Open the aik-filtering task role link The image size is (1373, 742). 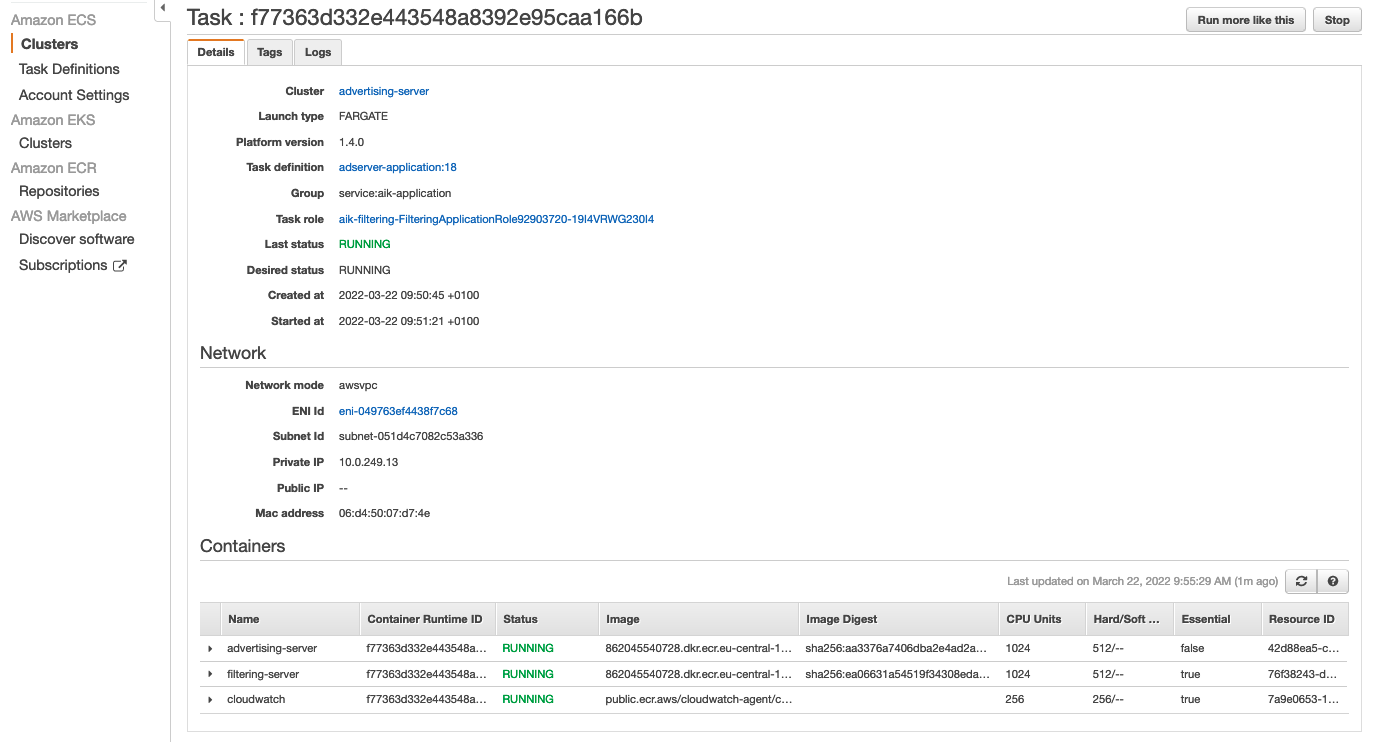click(496, 219)
